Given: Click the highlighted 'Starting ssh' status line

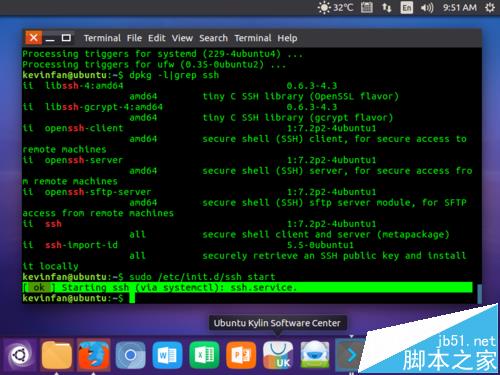Looking at the screenshot, I should coord(247,288).
